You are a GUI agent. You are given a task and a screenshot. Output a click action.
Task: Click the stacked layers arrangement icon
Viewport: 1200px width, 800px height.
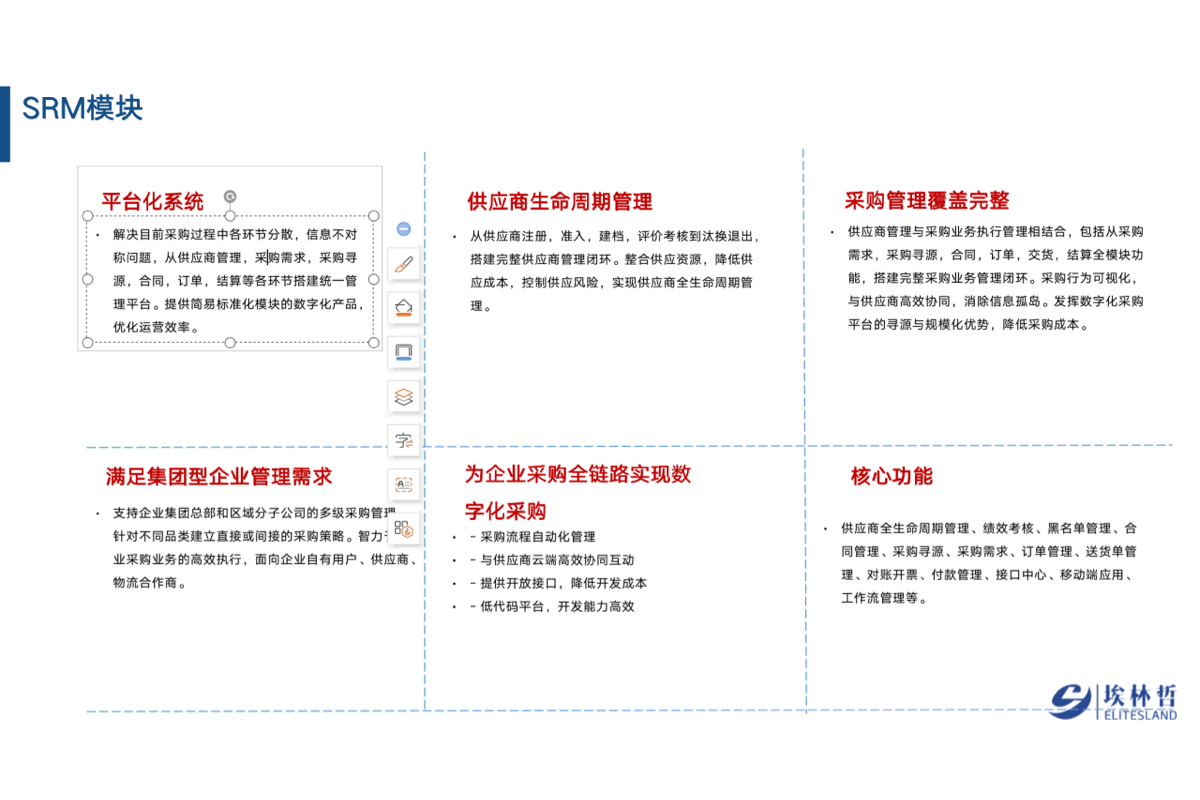click(403, 396)
